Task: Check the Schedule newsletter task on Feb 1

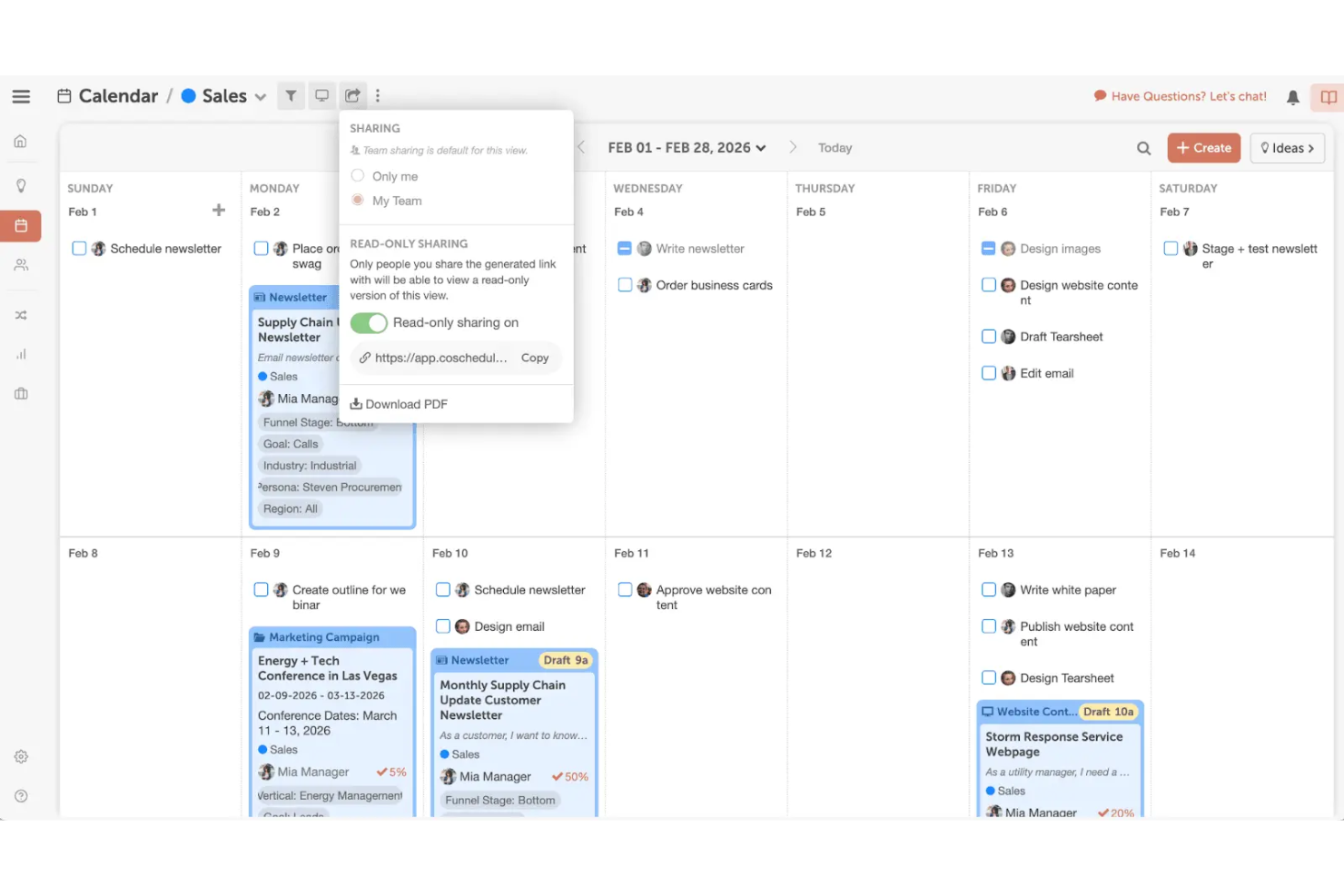Action: [x=79, y=248]
